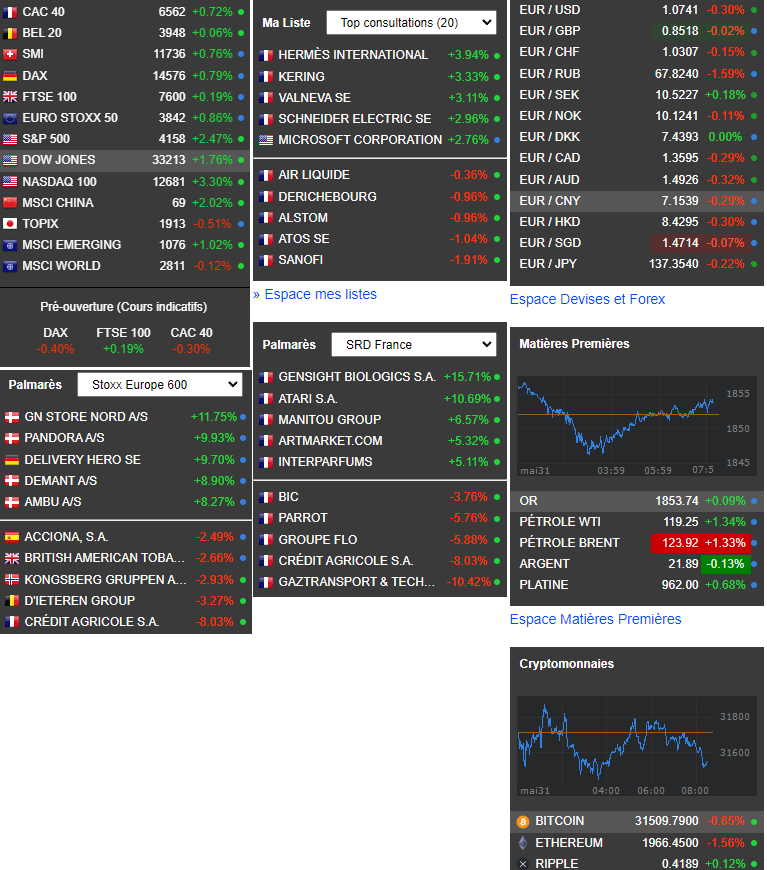
Task: Click the Ripple X icon
Action: tap(523, 864)
